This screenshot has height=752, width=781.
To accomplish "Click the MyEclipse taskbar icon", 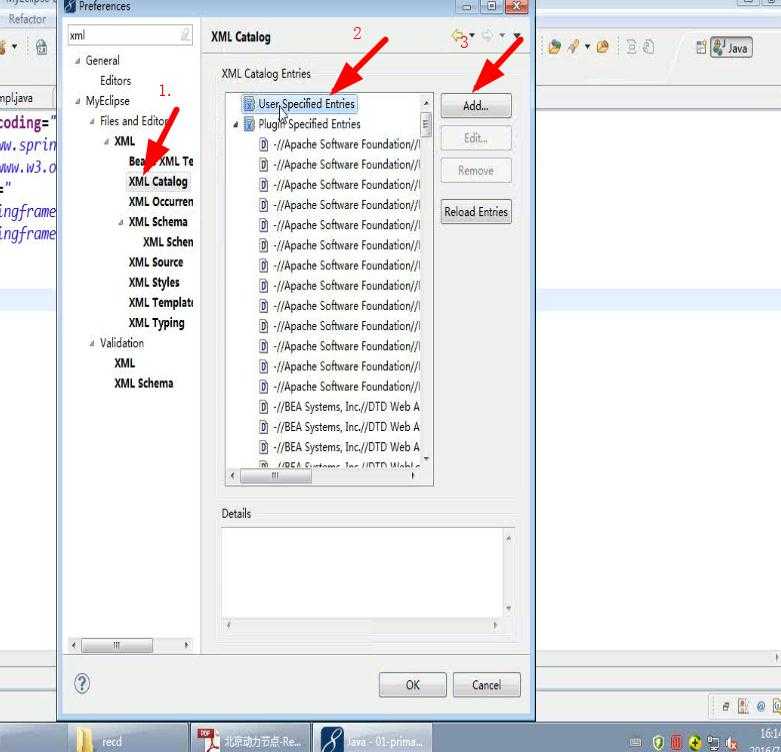I will tap(373, 740).
